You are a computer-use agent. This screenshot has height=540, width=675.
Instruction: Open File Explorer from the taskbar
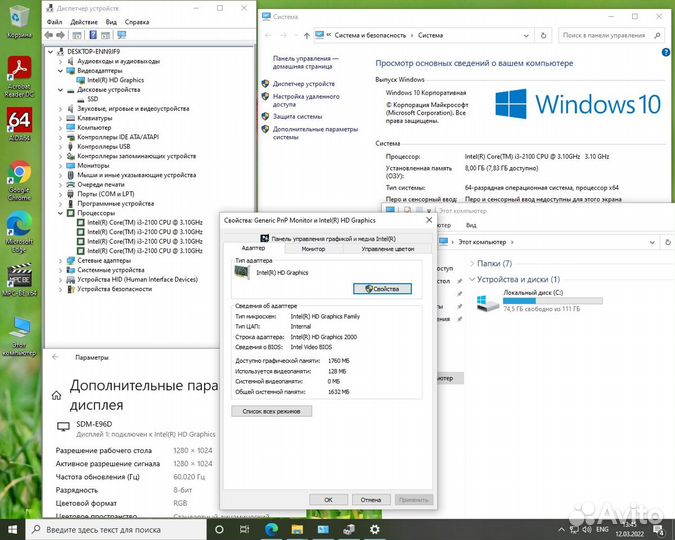(x=297, y=529)
